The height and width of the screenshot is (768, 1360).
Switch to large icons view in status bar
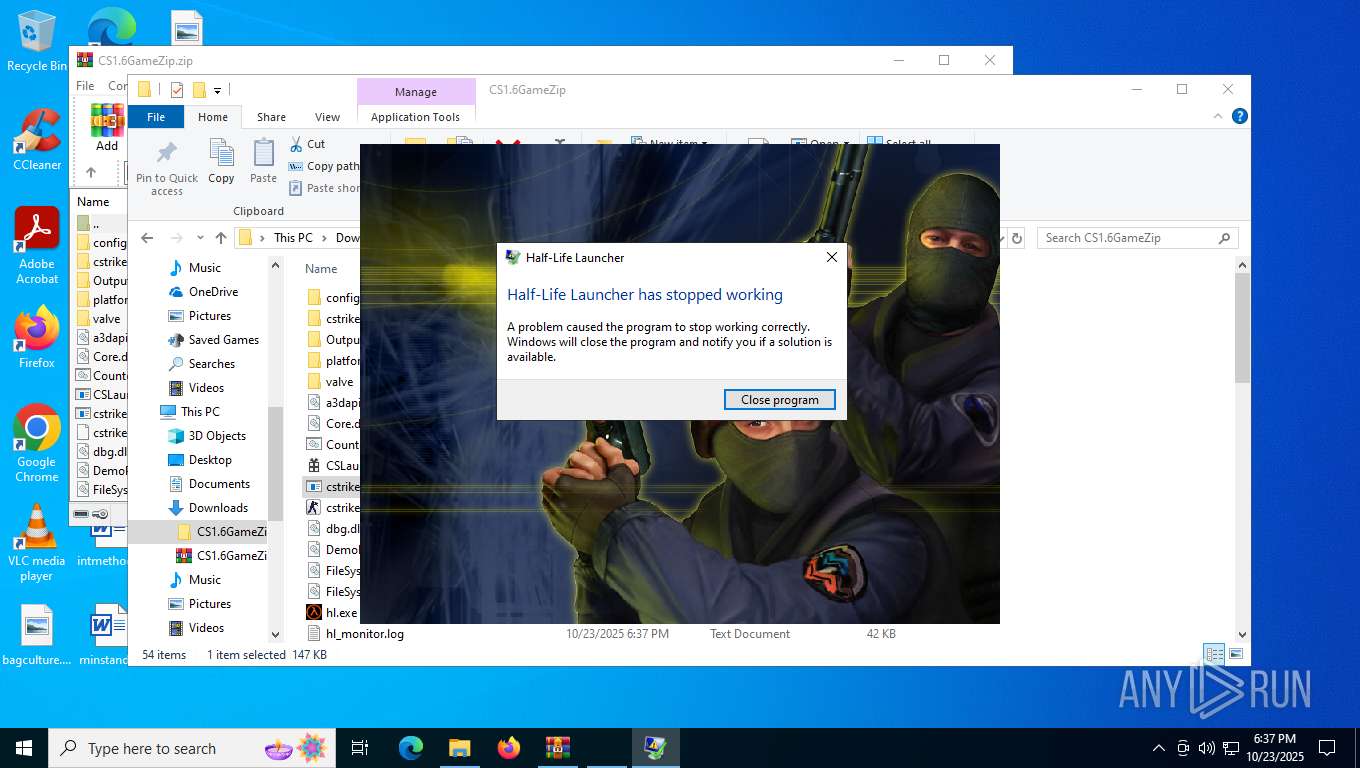click(x=1236, y=655)
